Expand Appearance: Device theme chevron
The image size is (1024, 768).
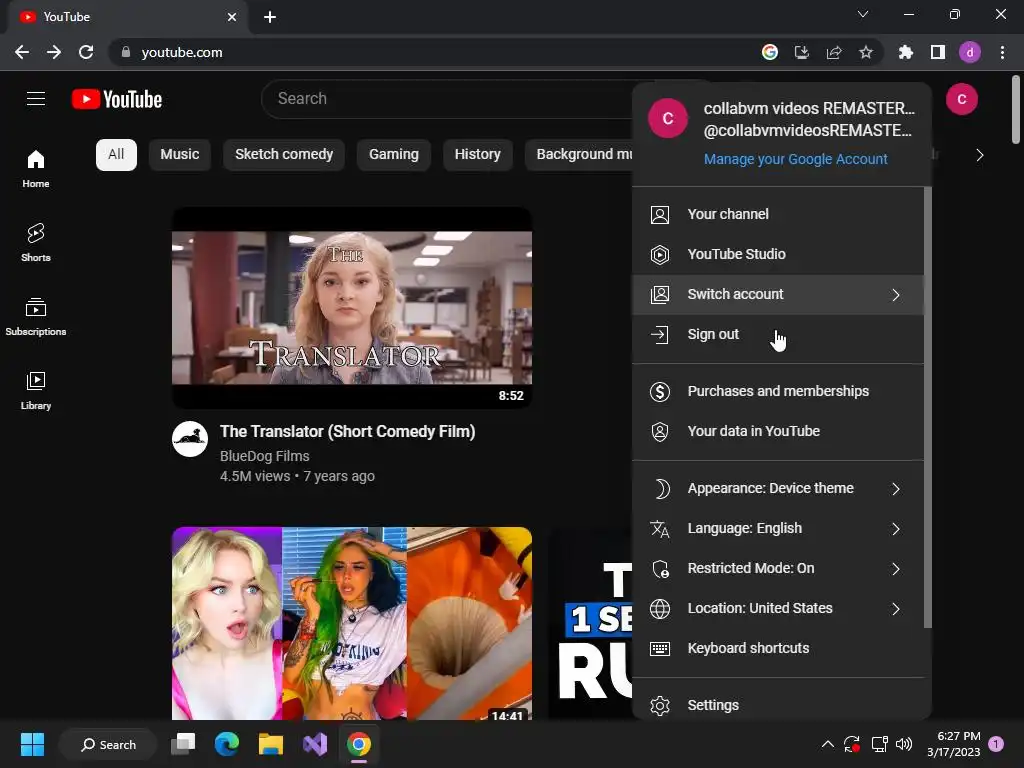896,489
